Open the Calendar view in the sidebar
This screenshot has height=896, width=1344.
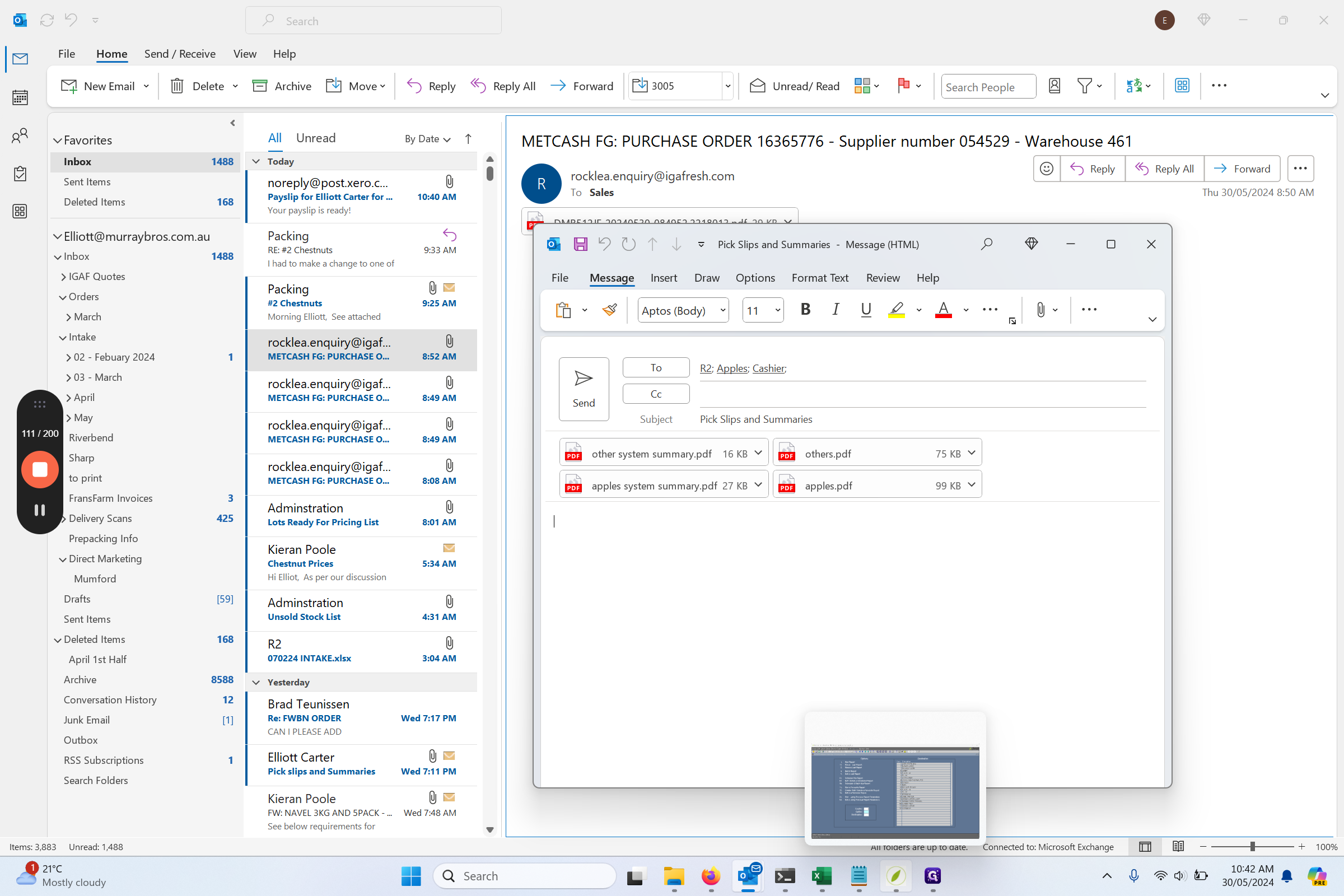coord(20,97)
